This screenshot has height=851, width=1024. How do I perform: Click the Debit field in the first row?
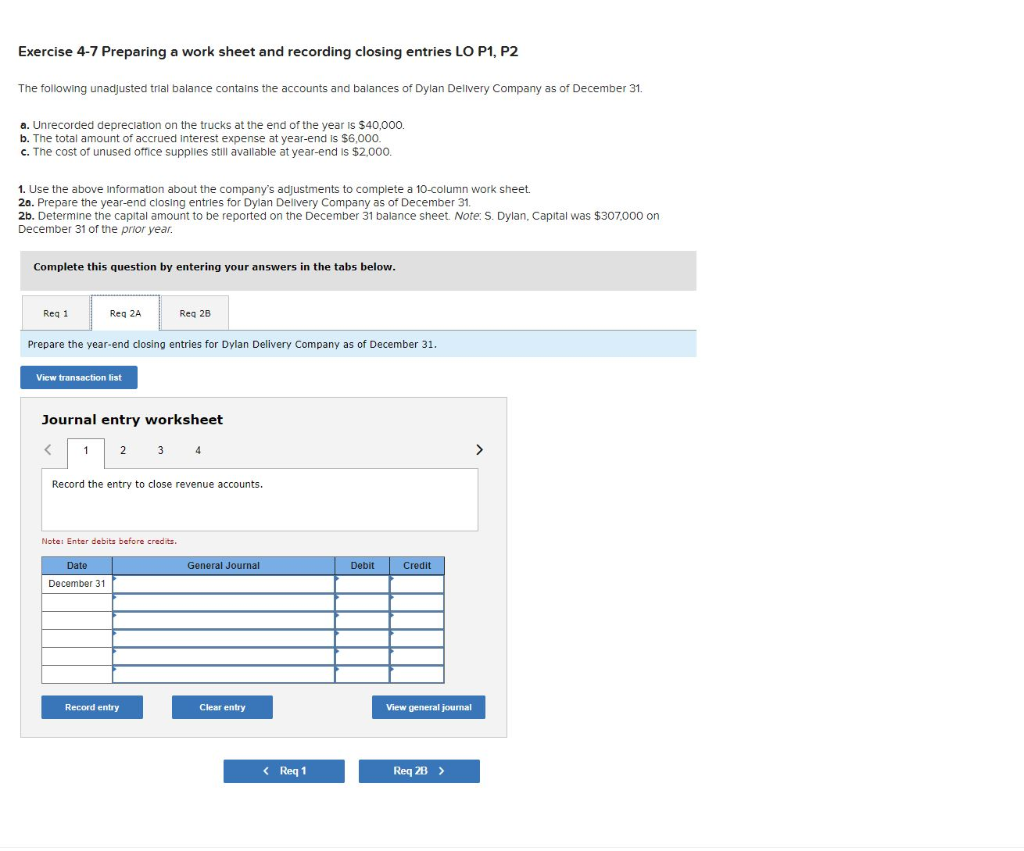point(362,583)
